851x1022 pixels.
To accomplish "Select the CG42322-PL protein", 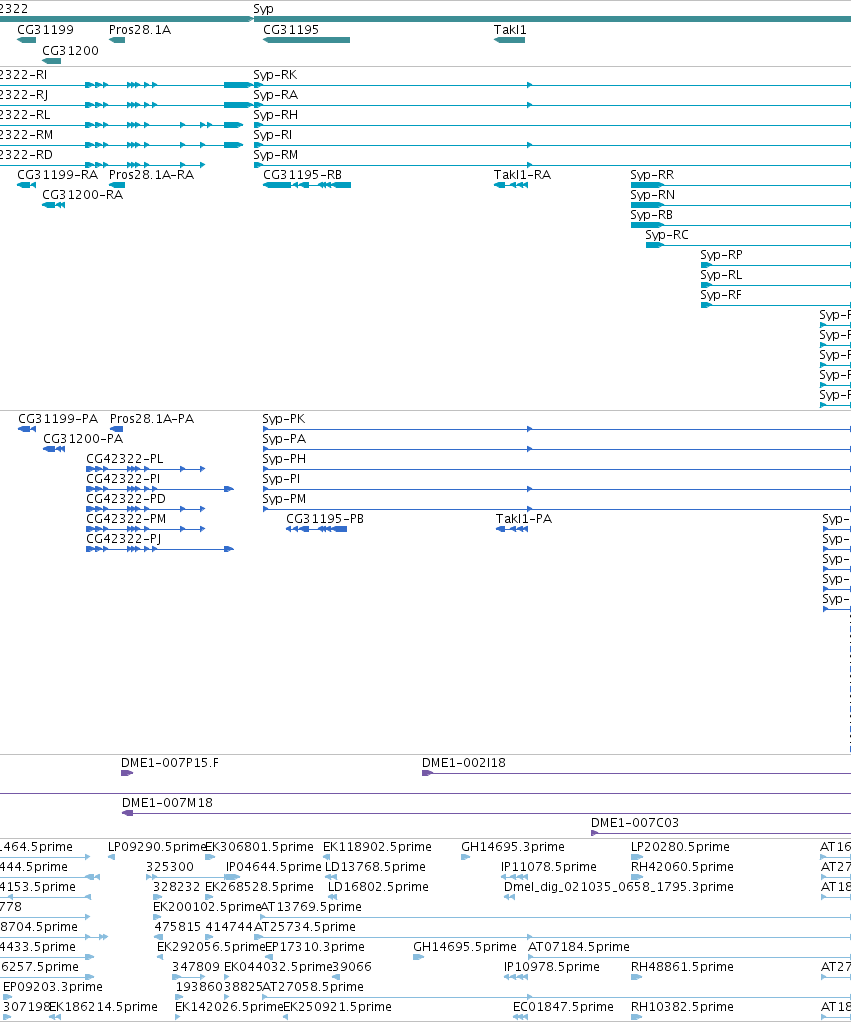I will (x=146, y=469).
